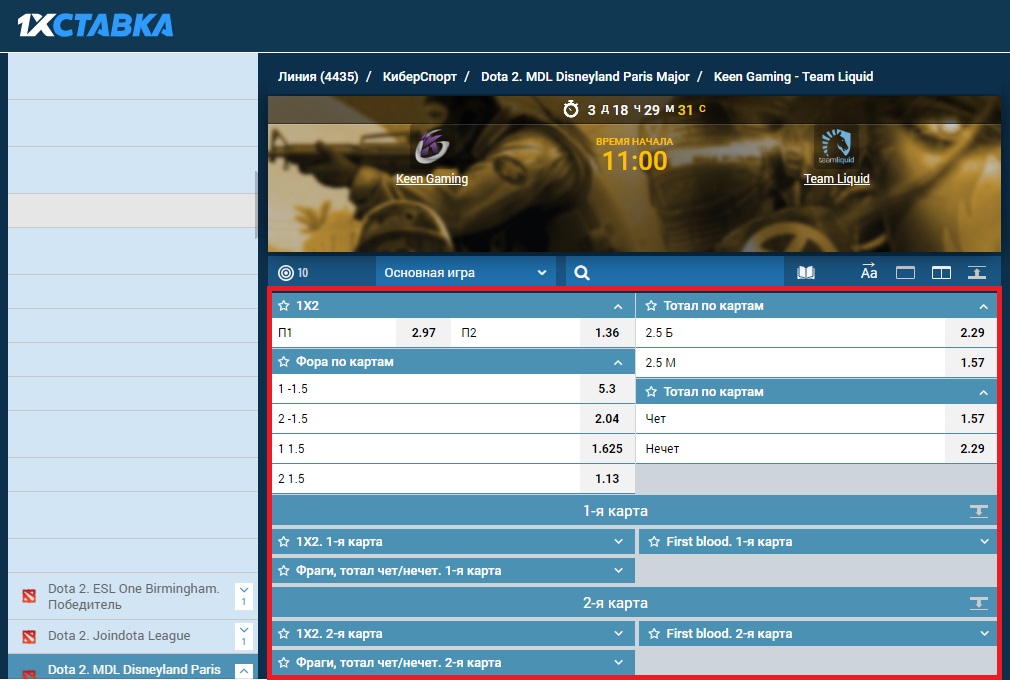Go to КиберСпорт in the breadcrumb
This screenshot has height=680, width=1010.
[x=419, y=77]
